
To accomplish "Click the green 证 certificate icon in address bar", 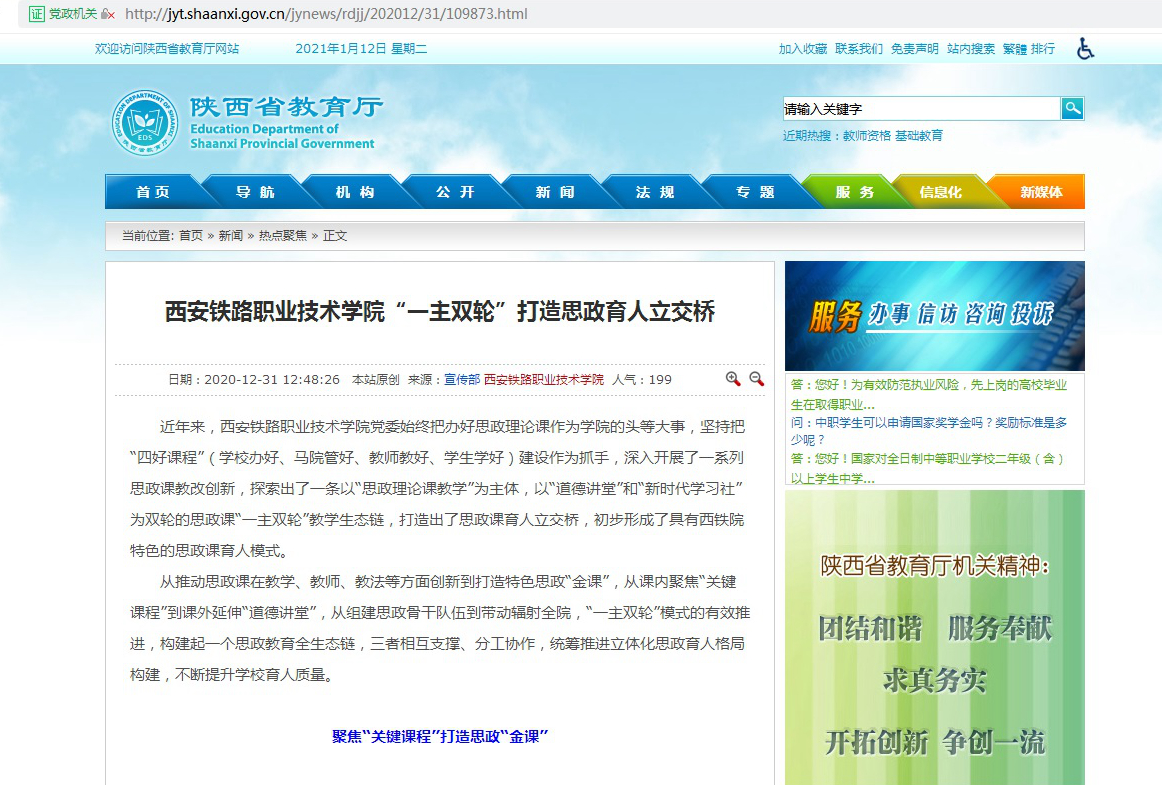I will (36, 14).
